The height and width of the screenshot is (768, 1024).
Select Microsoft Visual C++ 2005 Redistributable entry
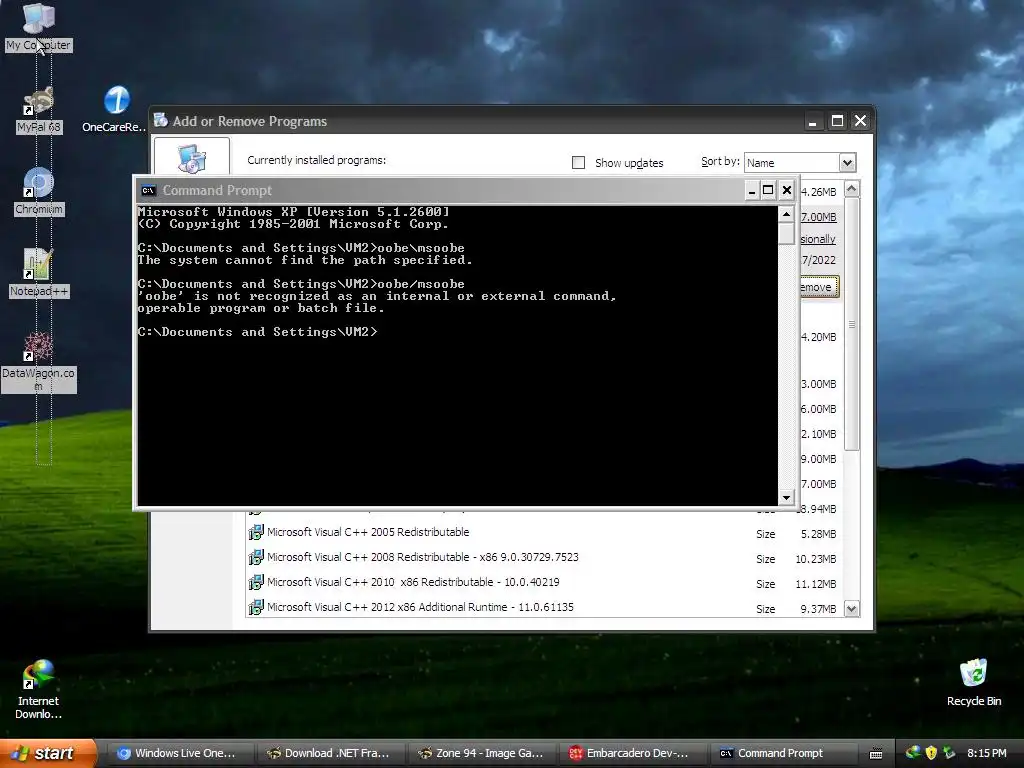pyautogui.click(x=368, y=532)
